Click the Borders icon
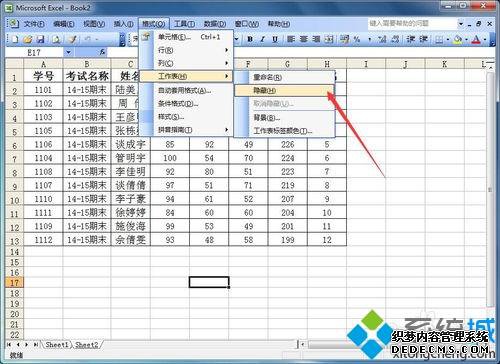Screen dimensions: 500x364 pos(439,40)
